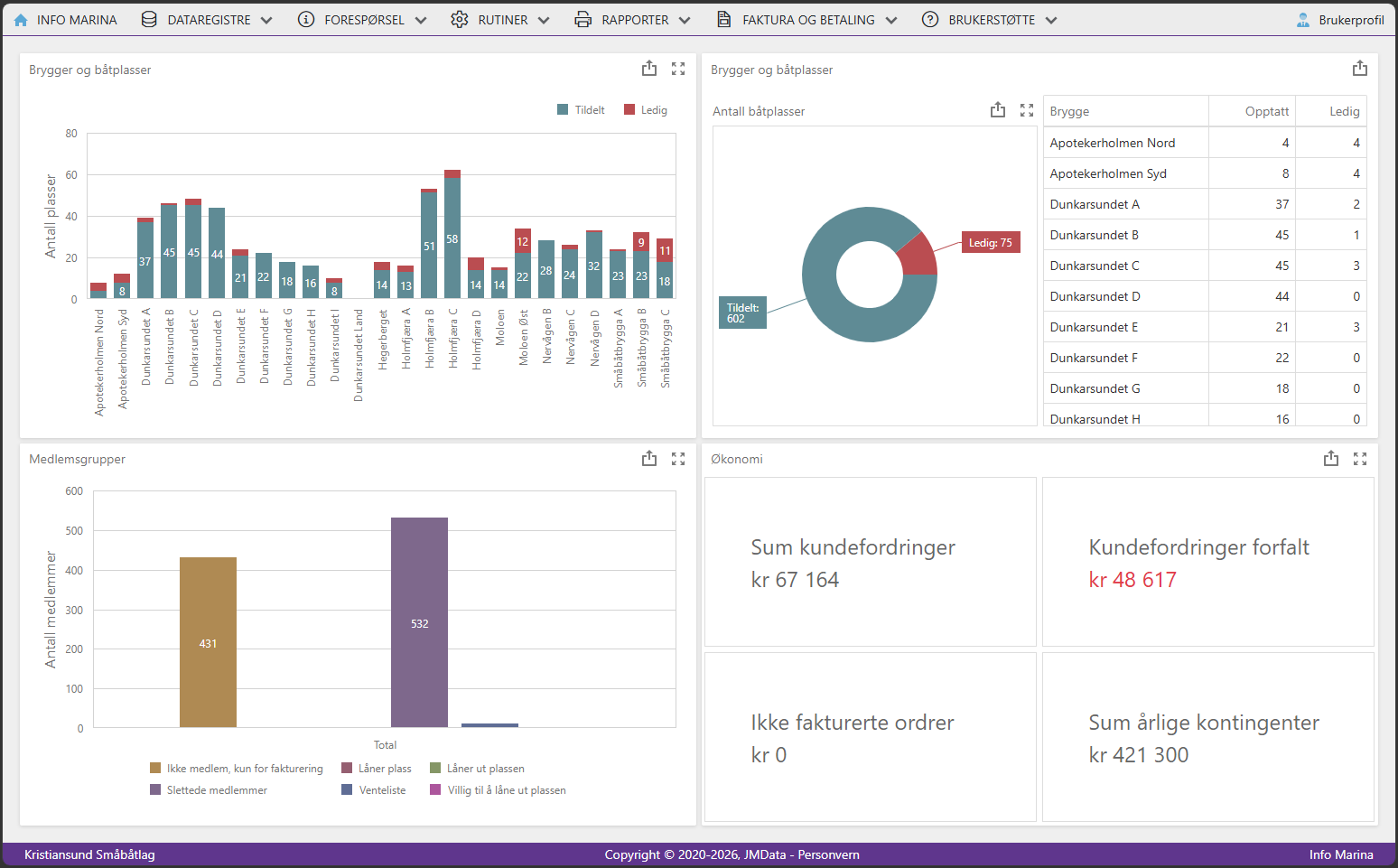Export the Medlemsgrupper chart
1398x868 pixels.
(x=649, y=459)
